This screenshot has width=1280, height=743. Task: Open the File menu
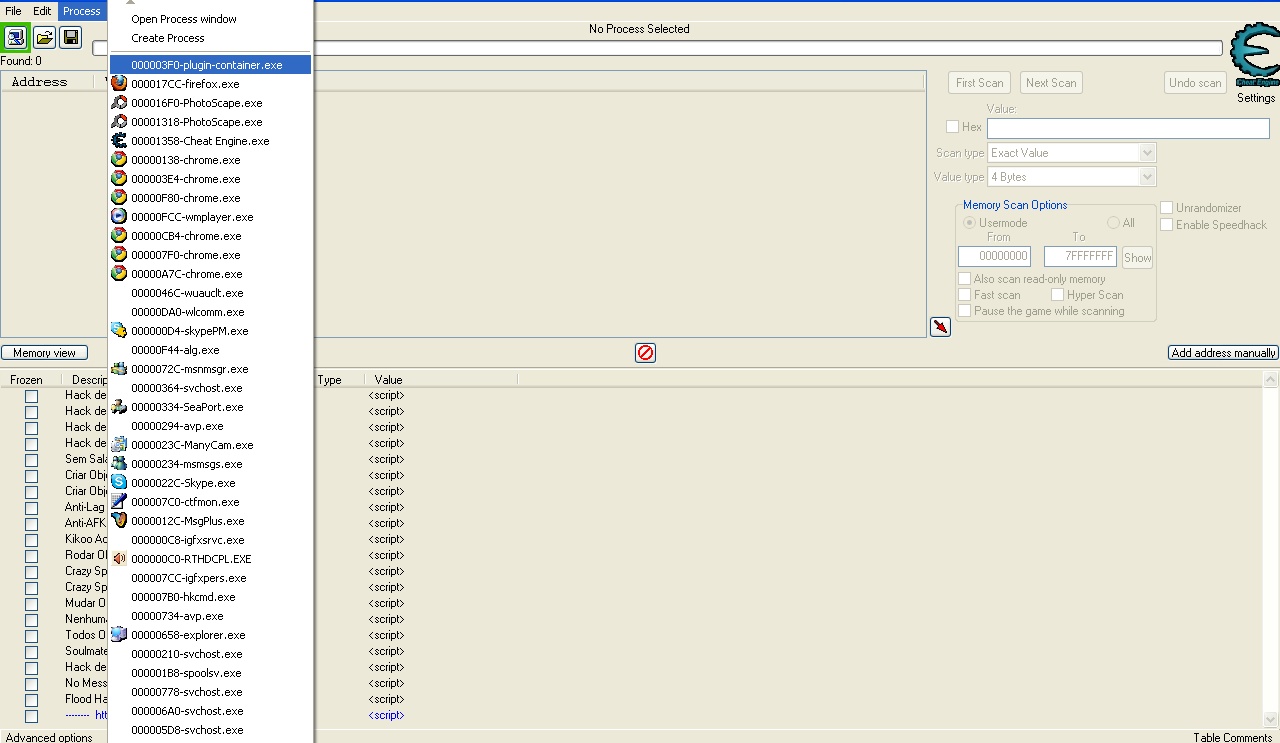pos(13,11)
